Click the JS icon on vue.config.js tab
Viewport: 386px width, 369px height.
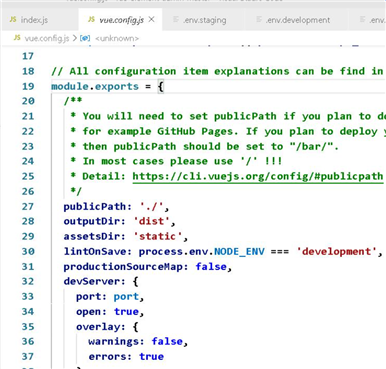[91, 20]
